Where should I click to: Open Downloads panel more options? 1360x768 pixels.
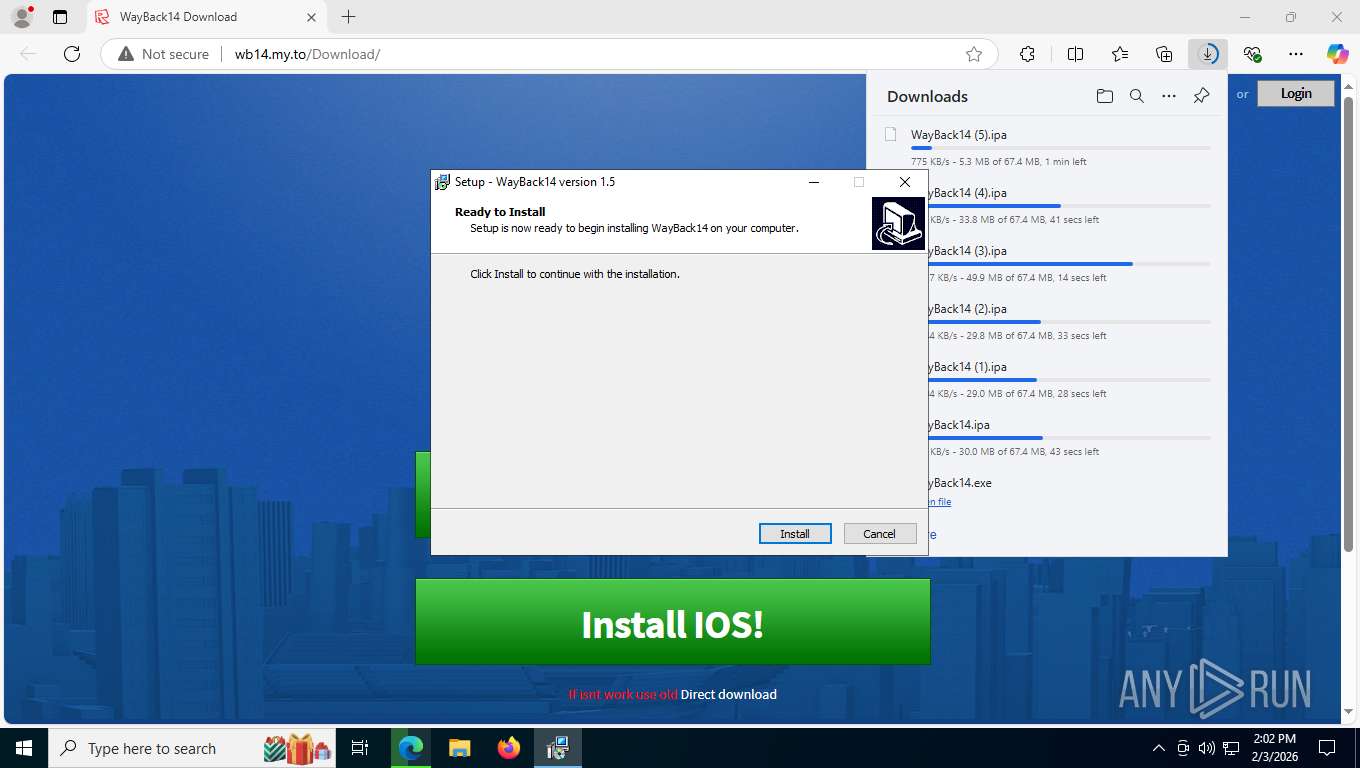click(x=1169, y=96)
